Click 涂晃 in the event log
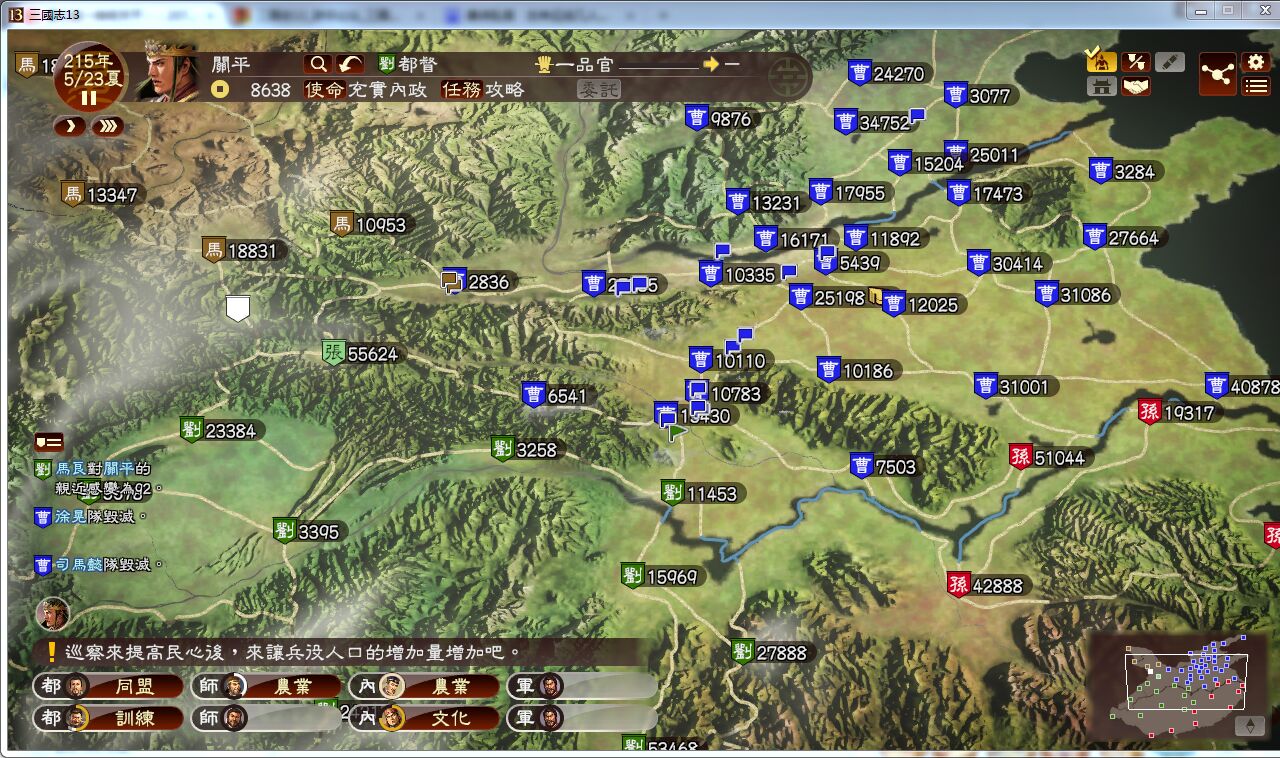Screen dimensions: 1280x758 (71, 517)
